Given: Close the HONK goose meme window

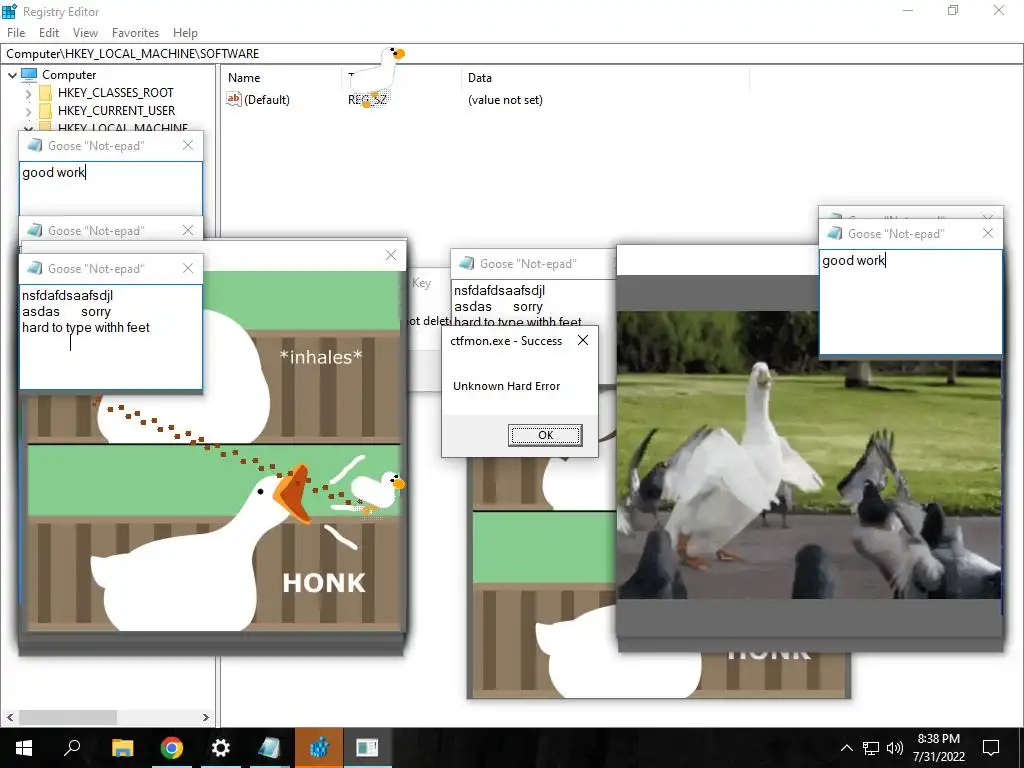Looking at the screenshot, I should click(x=391, y=255).
